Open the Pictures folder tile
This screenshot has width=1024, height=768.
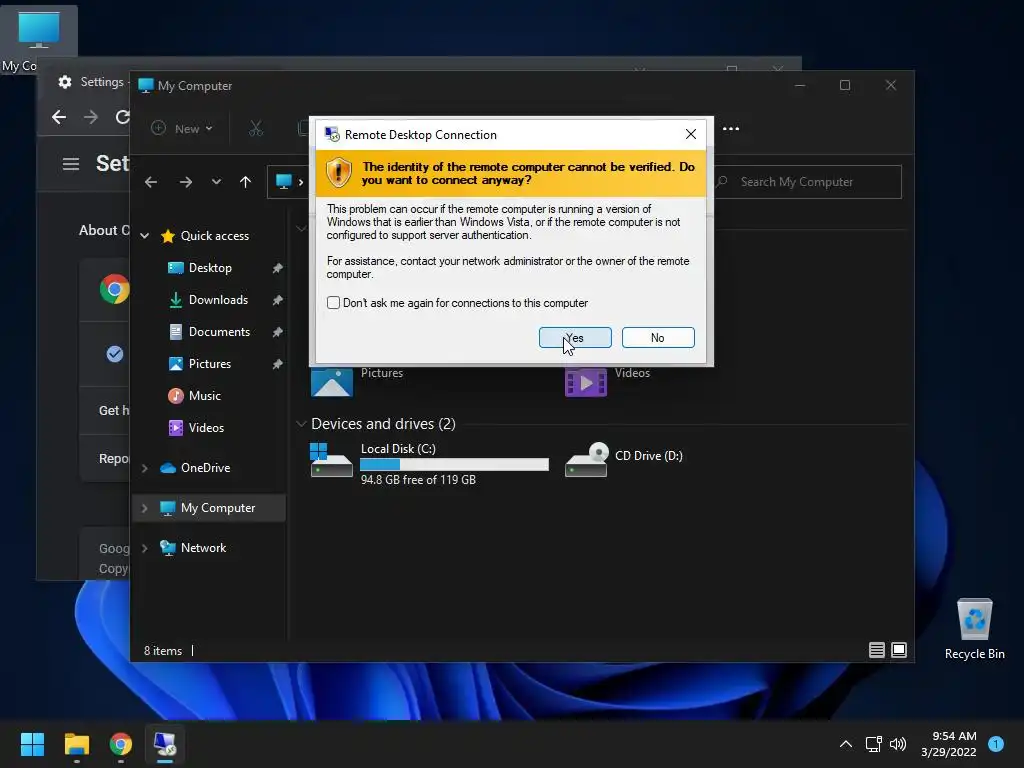pyautogui.click(x=357, y=380)
